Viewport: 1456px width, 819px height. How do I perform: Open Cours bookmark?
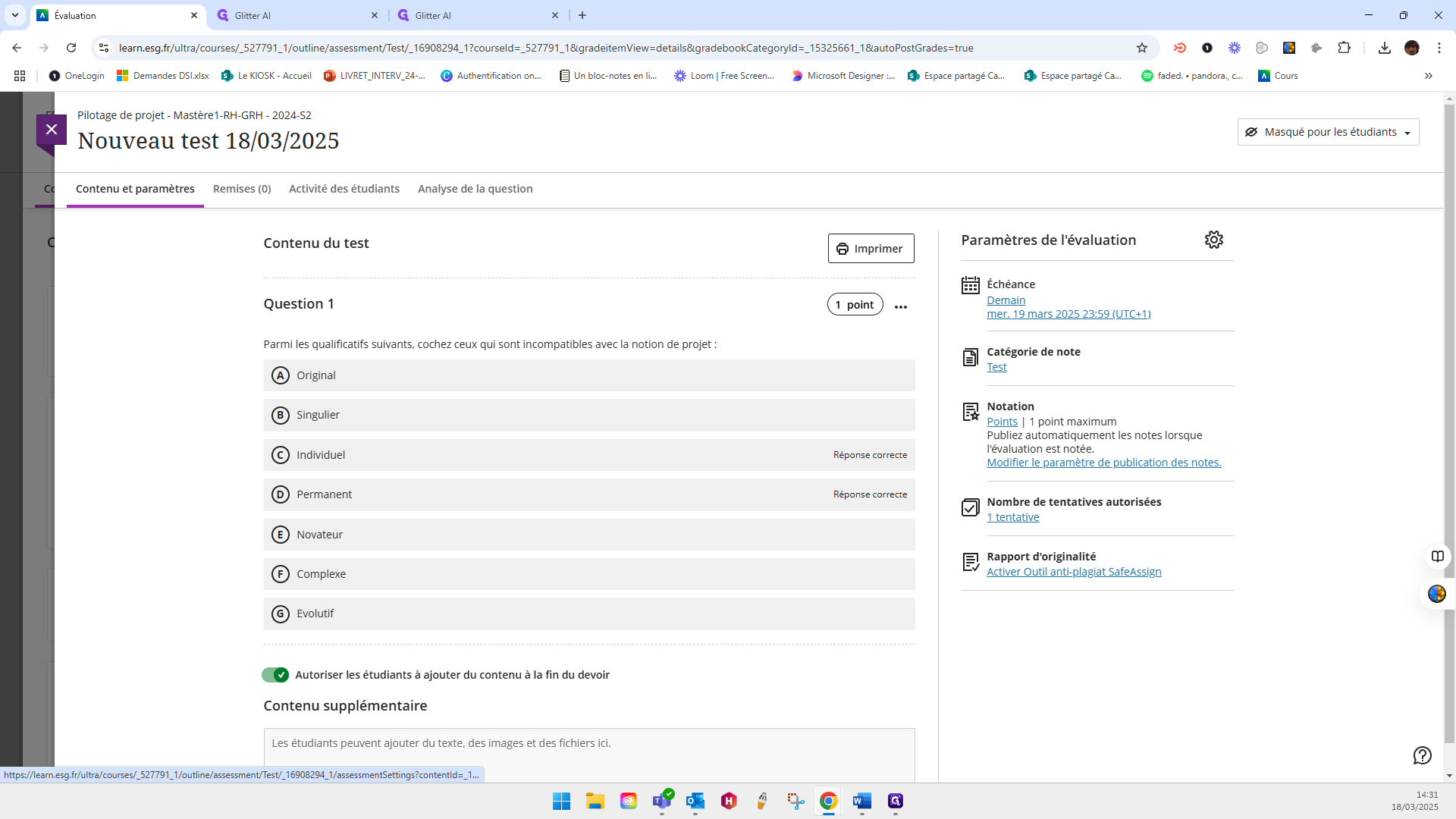pos(1278,76)
